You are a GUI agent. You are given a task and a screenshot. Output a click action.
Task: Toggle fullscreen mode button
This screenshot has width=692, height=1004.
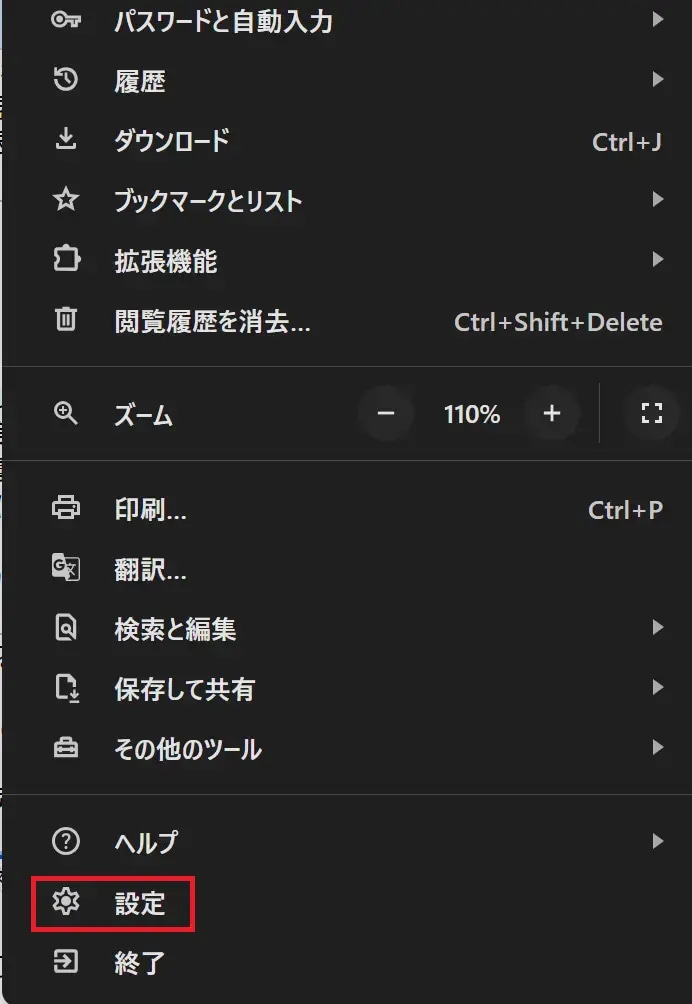652,413
